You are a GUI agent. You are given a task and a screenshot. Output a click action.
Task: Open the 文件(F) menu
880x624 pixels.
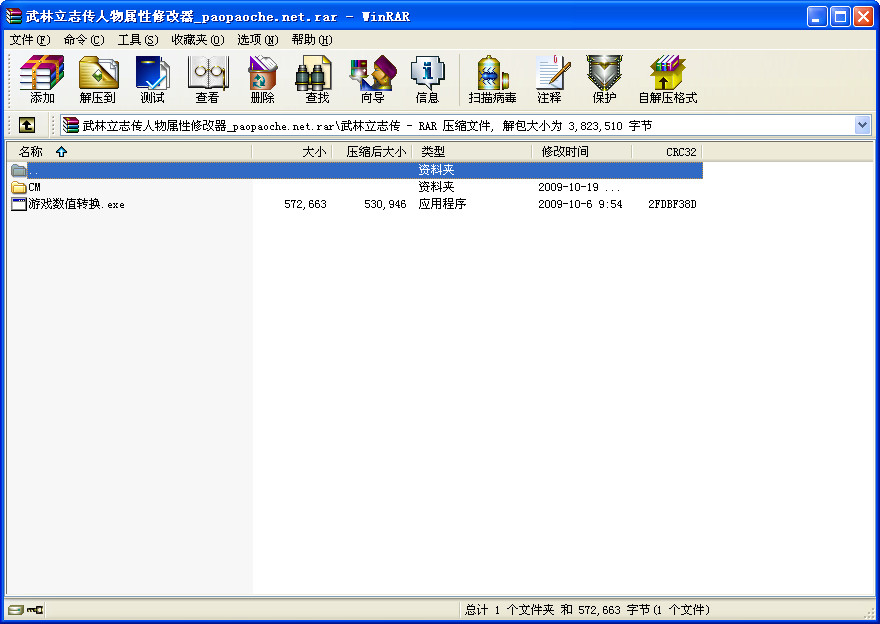30,40
